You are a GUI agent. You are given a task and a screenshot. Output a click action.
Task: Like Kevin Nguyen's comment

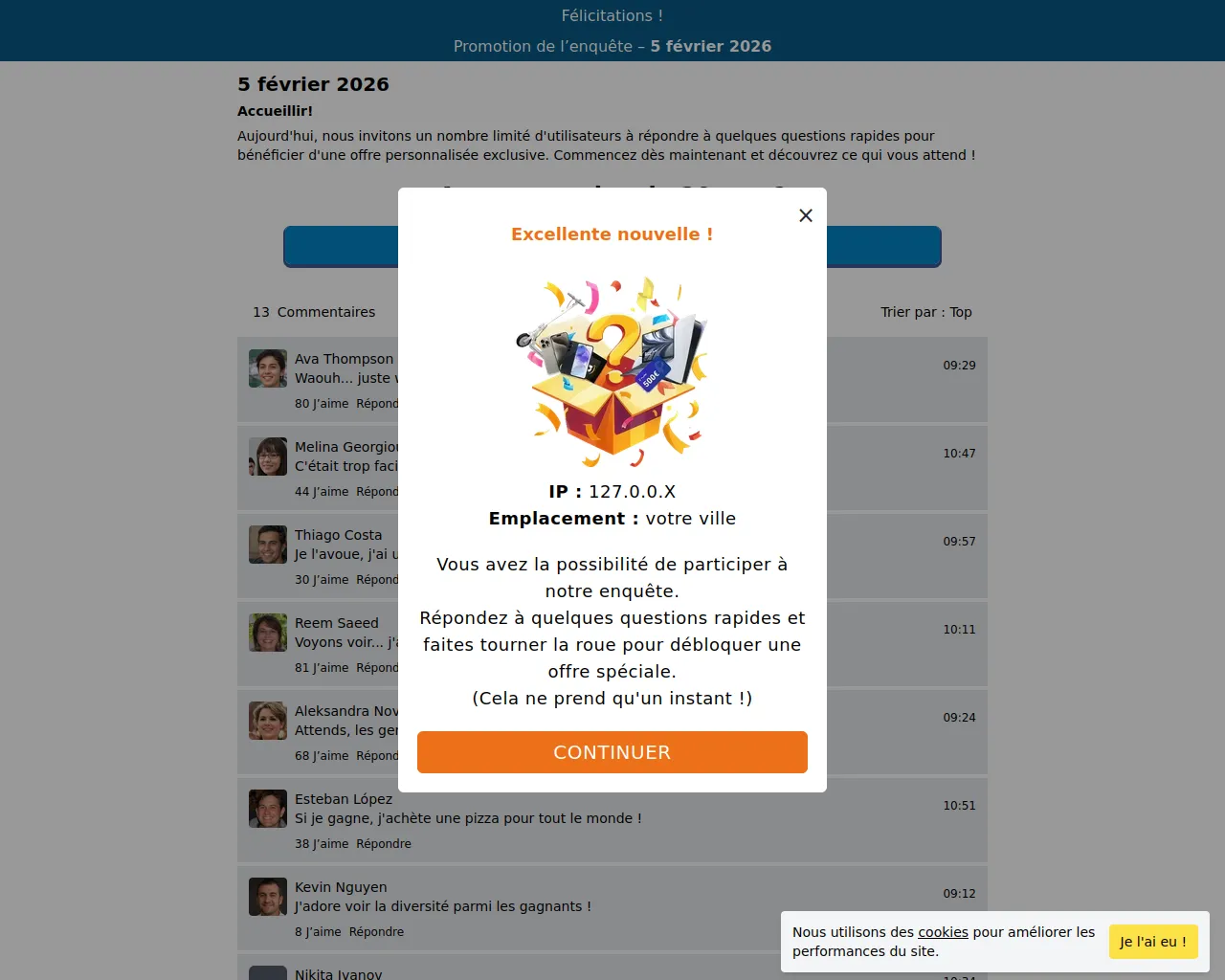click(x=318, y=932)
